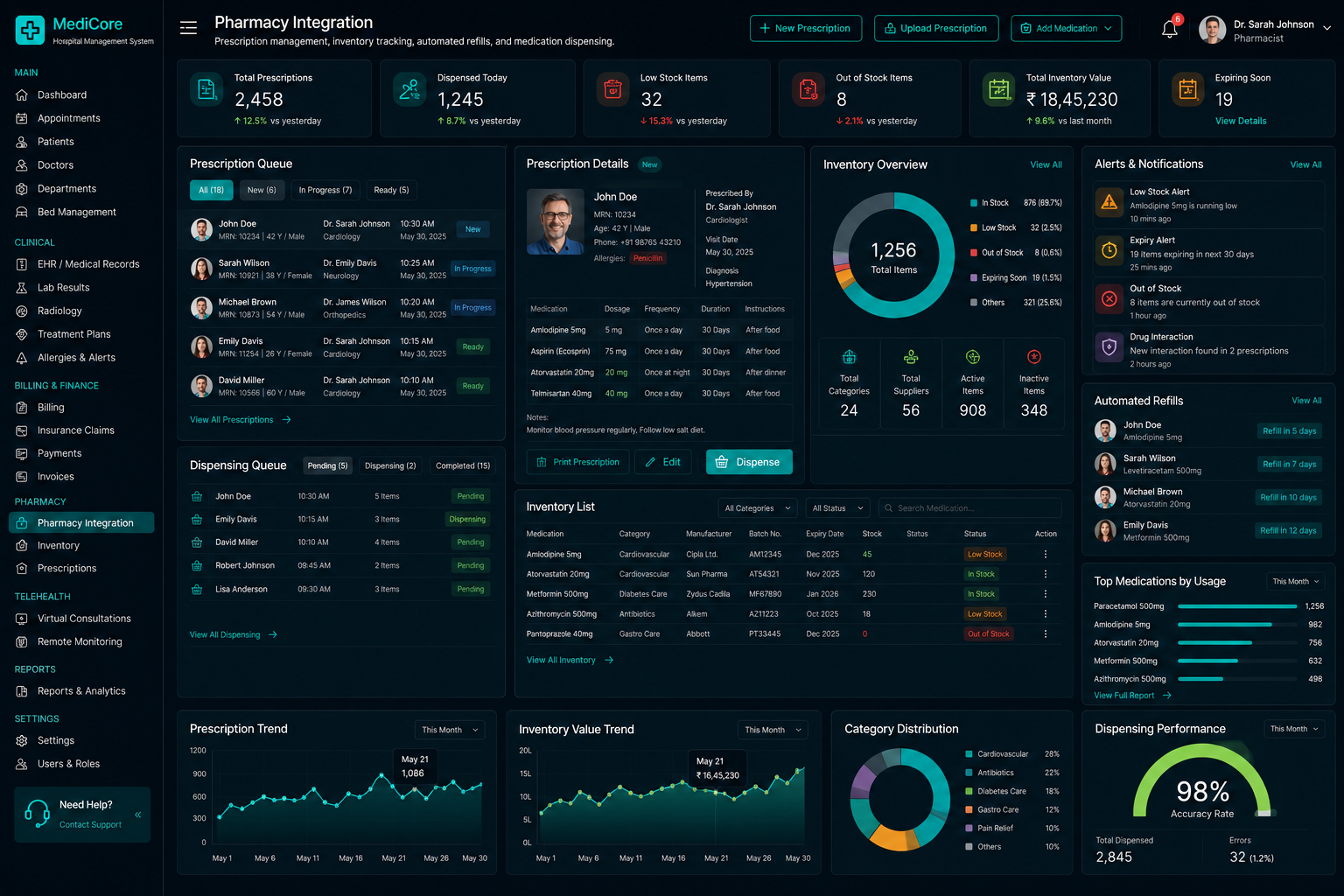This screenshot has height=896, width=1344.
Task: Change Dispensing Performance period dropdown
Action: (x=1294, y=729)
